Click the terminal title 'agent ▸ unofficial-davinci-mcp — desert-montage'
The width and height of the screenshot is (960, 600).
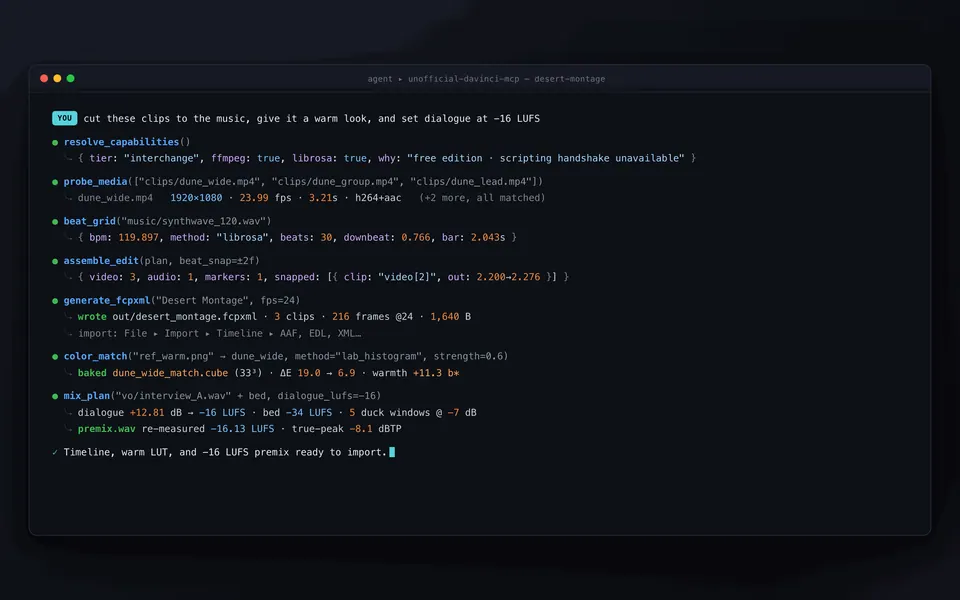486,79
